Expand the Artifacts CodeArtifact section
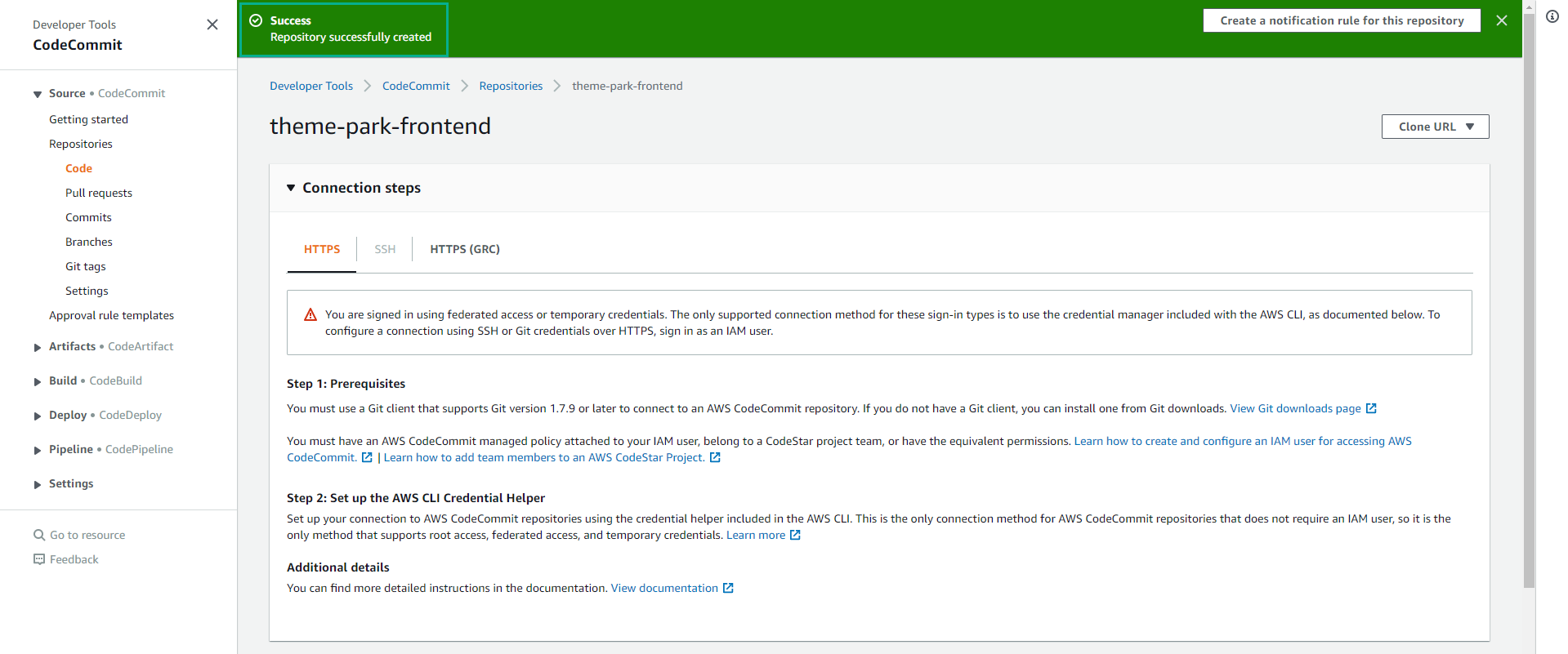 [x=38, y=347]
